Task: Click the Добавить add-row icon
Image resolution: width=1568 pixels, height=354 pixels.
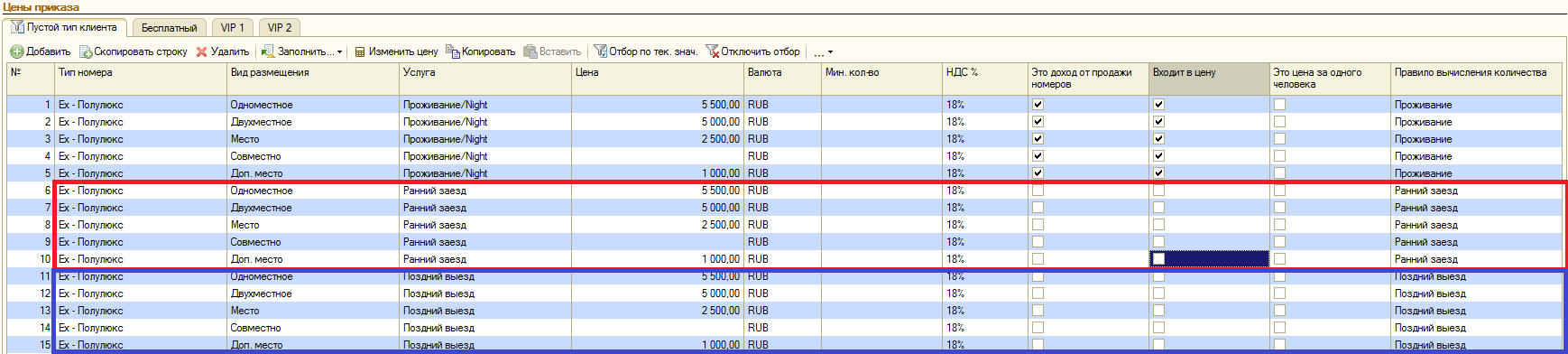Action: tap(17, 52)
